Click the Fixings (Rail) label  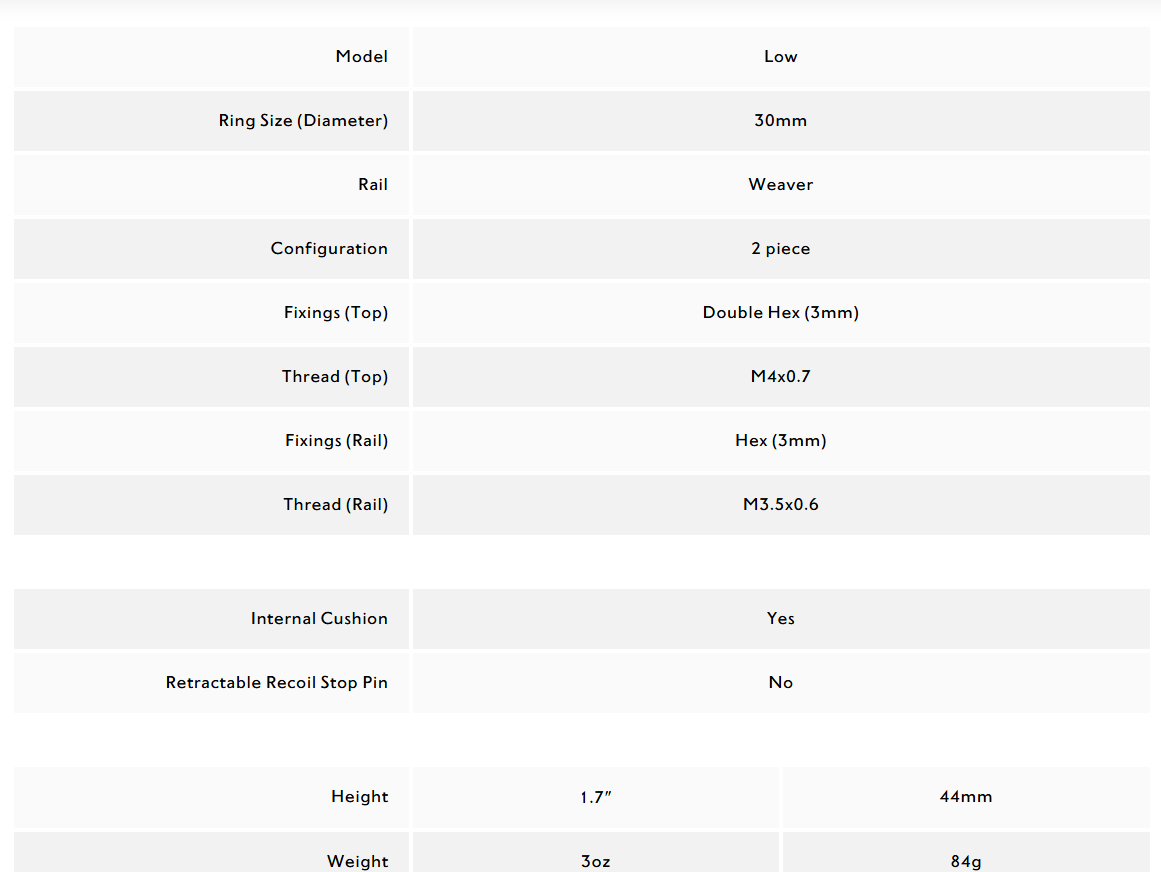[336, 441]
